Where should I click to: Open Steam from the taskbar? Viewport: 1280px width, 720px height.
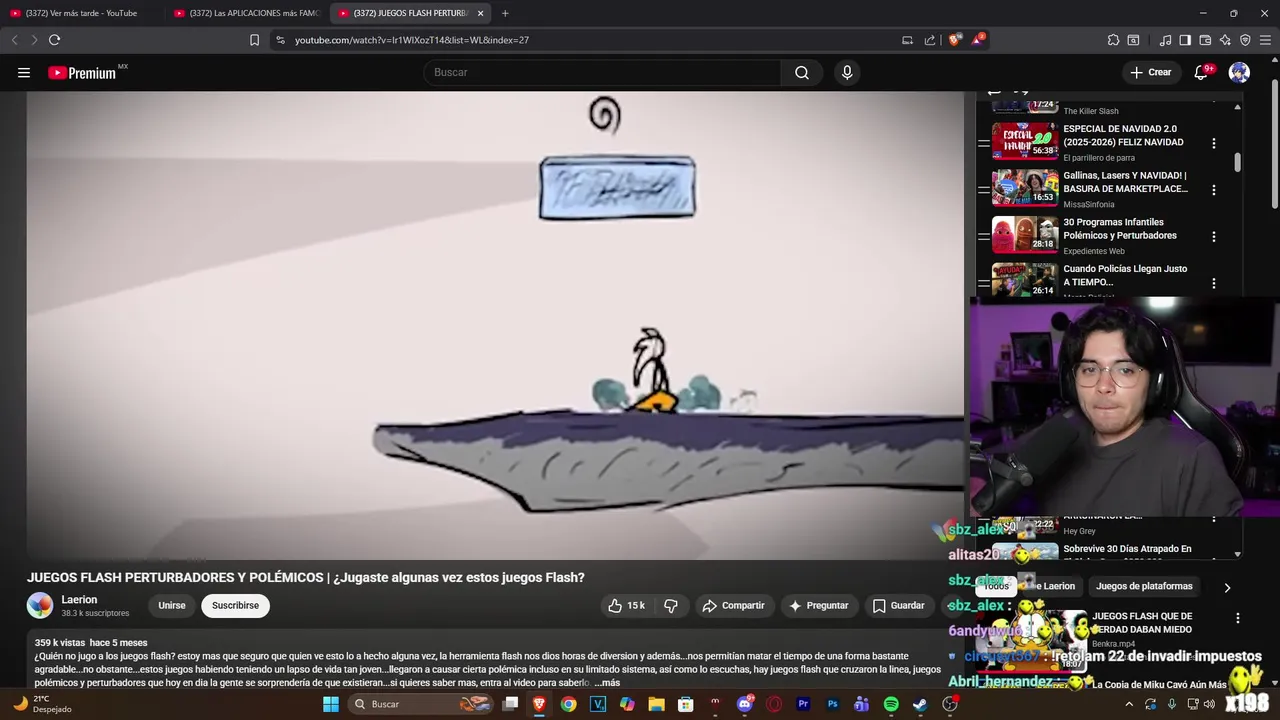click(x=920, y=704)
